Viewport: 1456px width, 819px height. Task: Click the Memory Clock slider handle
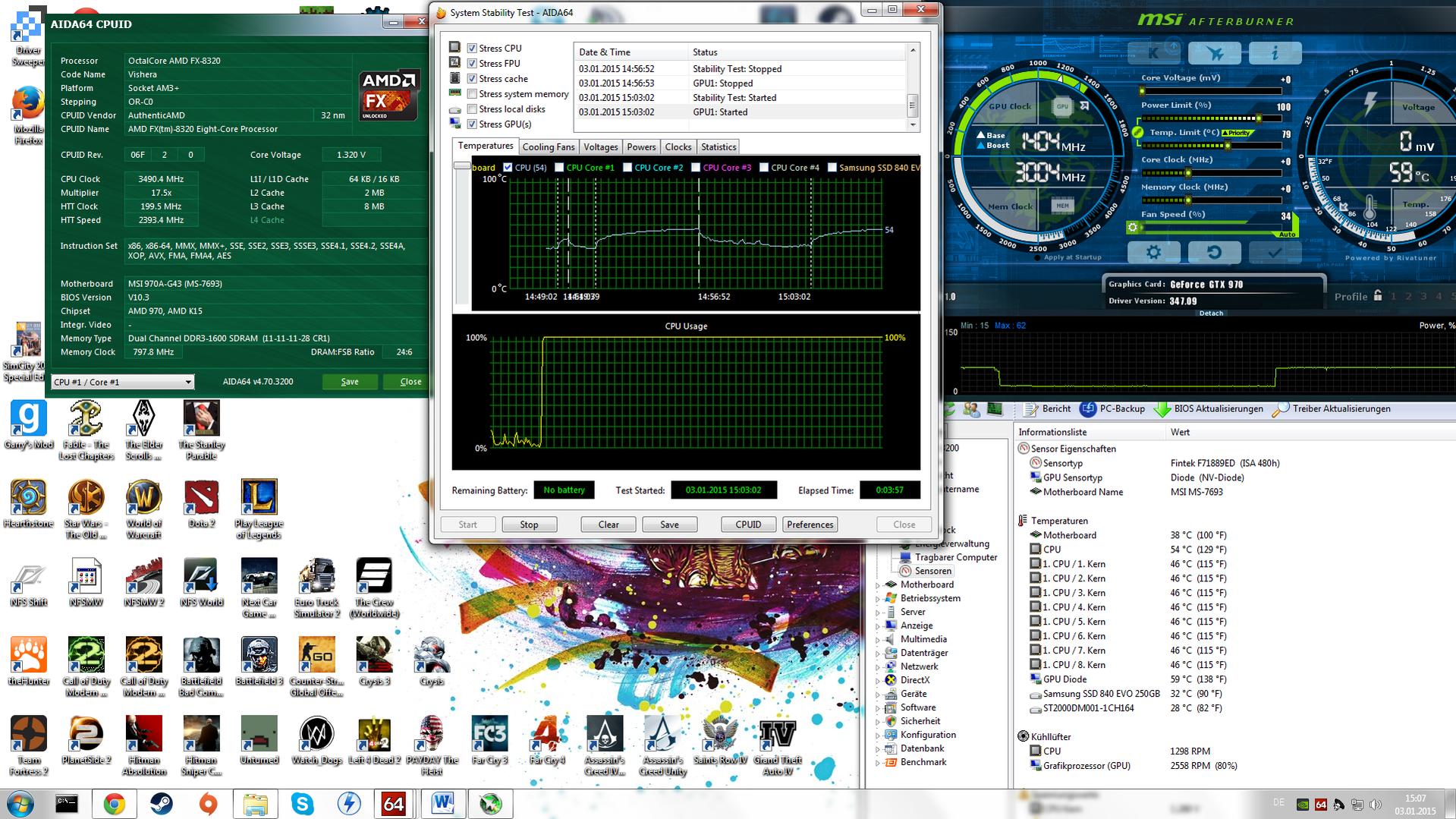[x=1187, y=200]
